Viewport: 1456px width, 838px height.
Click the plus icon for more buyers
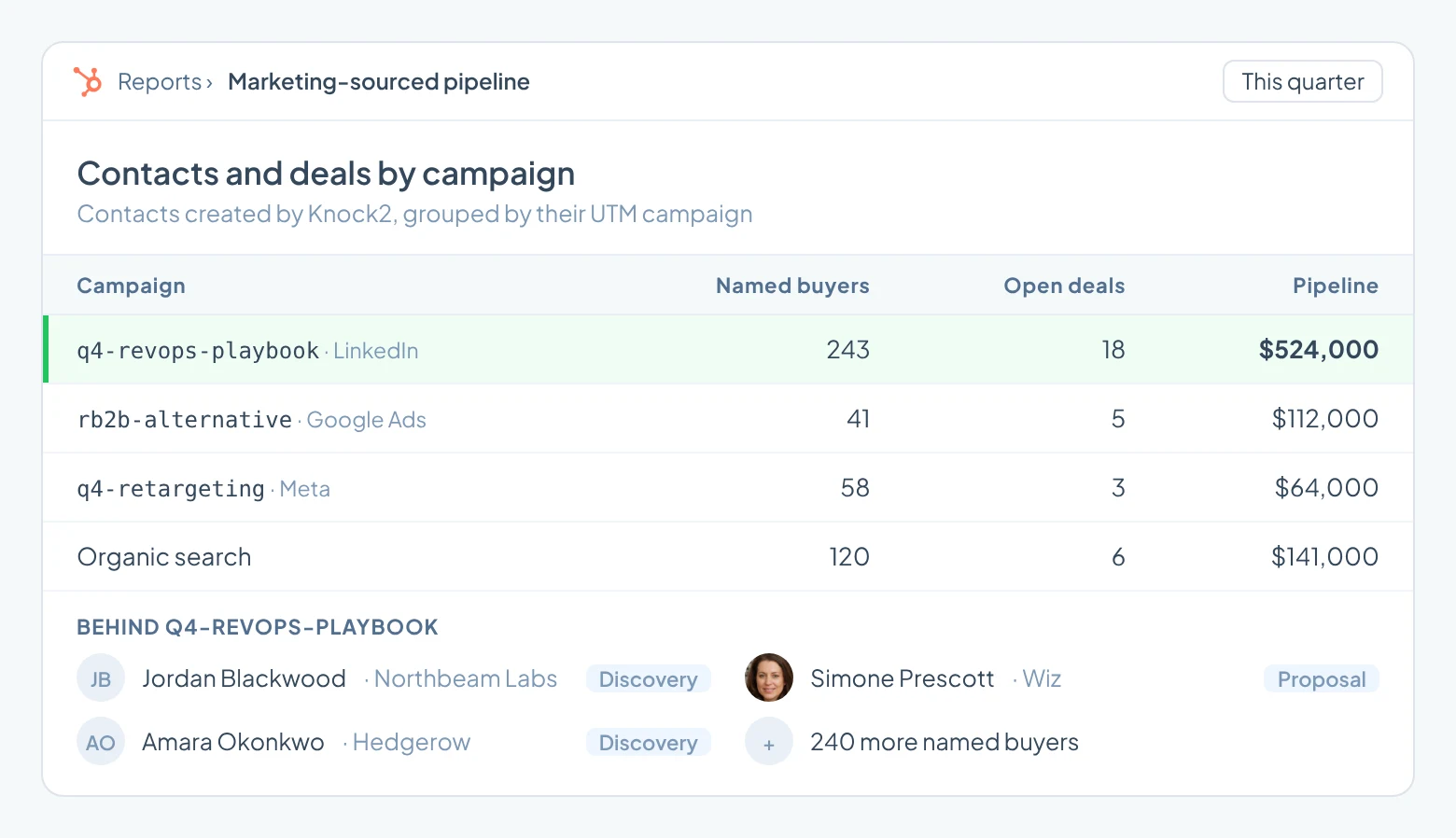click(x=769, y=742)
